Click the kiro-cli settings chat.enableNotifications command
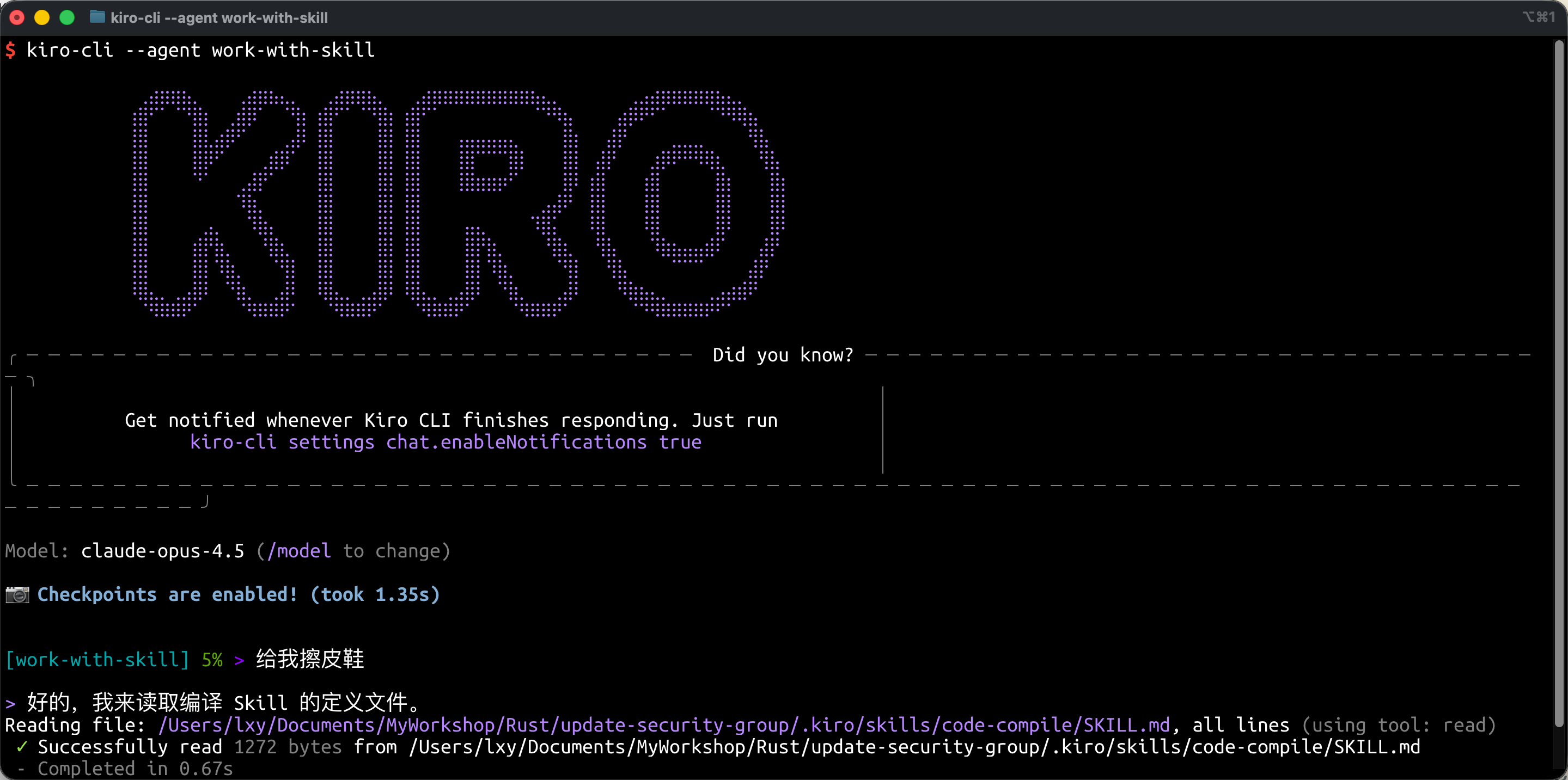This screenshot has height=780, width=1568. point(446,443)
